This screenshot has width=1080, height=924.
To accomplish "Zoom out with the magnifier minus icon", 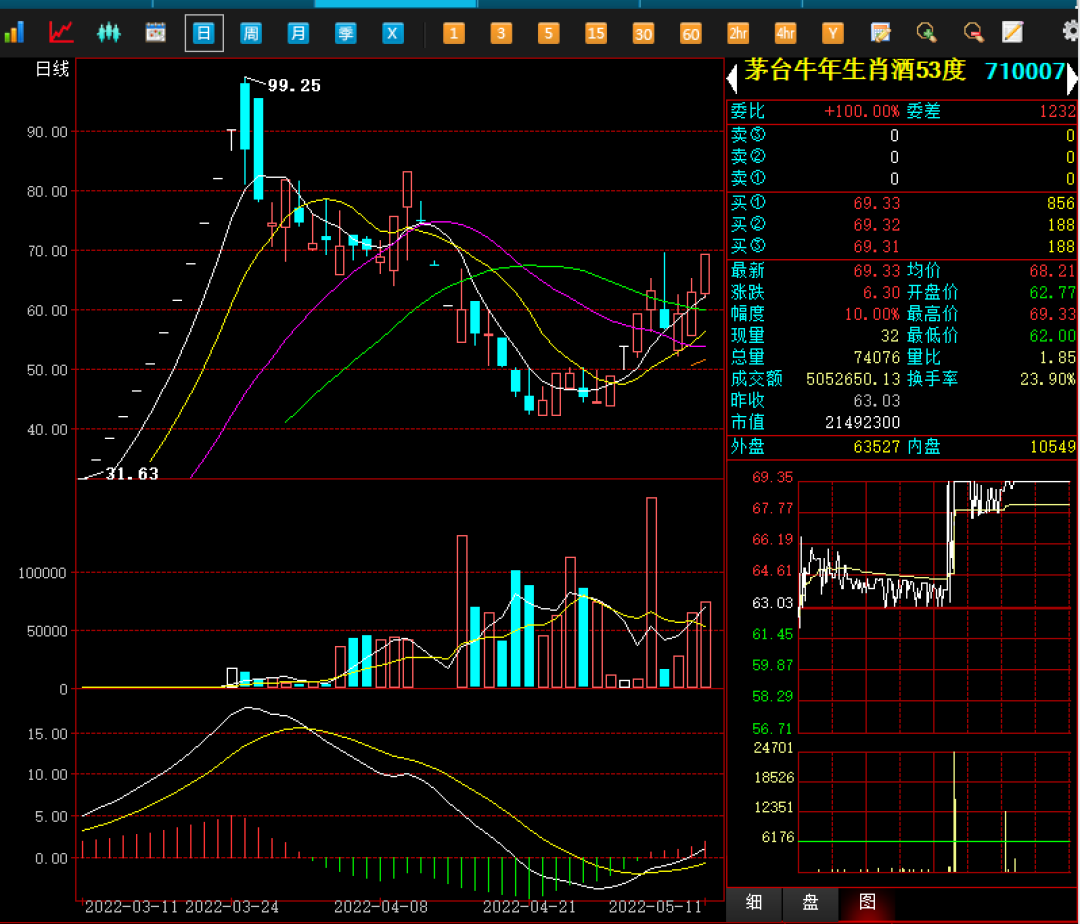I will pos(973,32).
